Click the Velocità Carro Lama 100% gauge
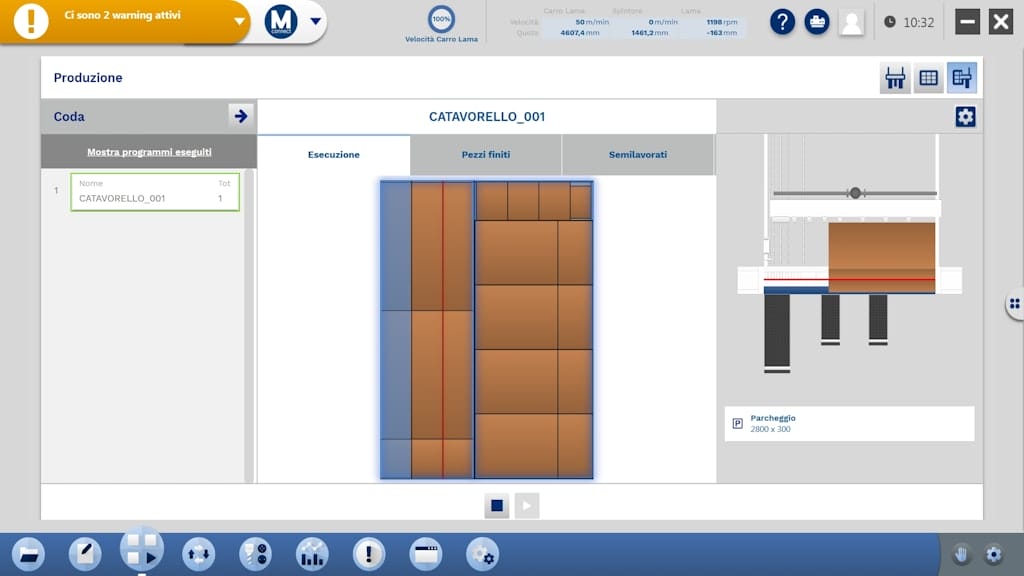Screen dimensions: 1024x576 (441, 19)
